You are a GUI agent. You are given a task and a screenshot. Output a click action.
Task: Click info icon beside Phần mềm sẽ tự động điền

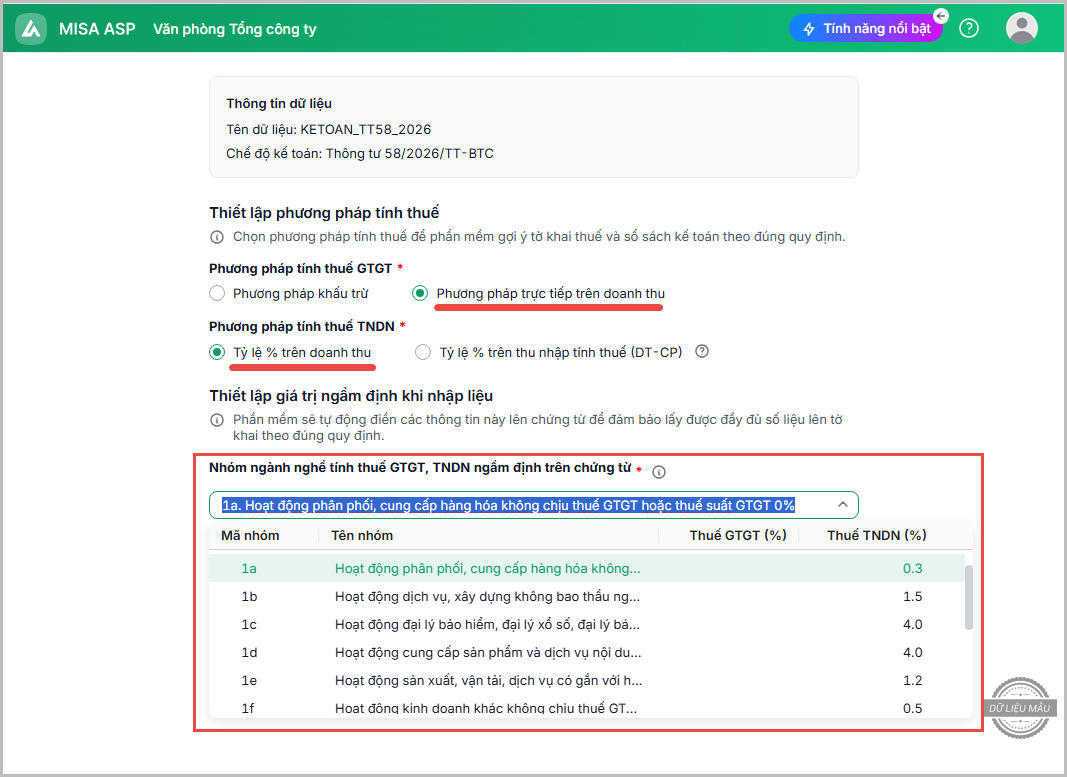pyautogui.click(x=216, y=420)
